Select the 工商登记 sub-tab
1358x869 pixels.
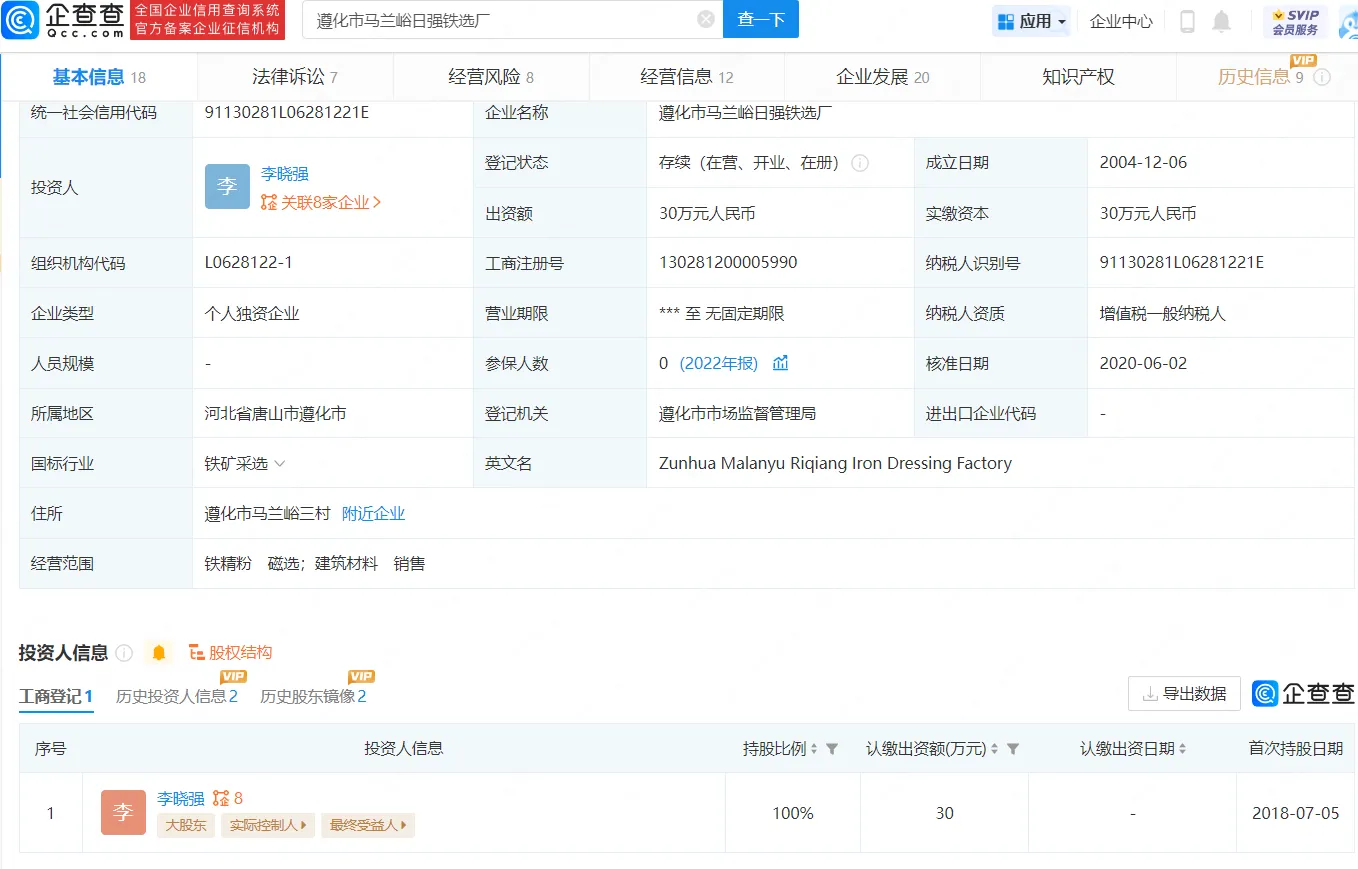tap(56, 696)
